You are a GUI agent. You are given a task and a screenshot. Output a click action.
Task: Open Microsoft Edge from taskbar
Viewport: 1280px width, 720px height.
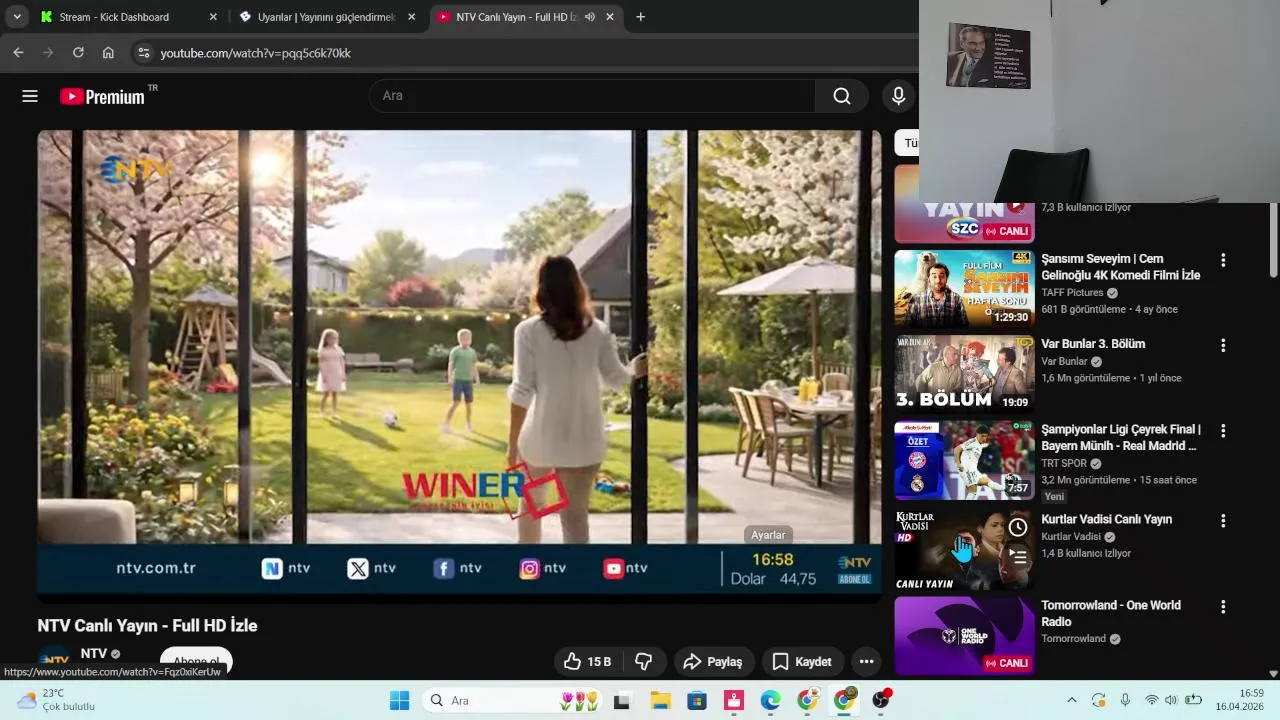coord(770,700)
